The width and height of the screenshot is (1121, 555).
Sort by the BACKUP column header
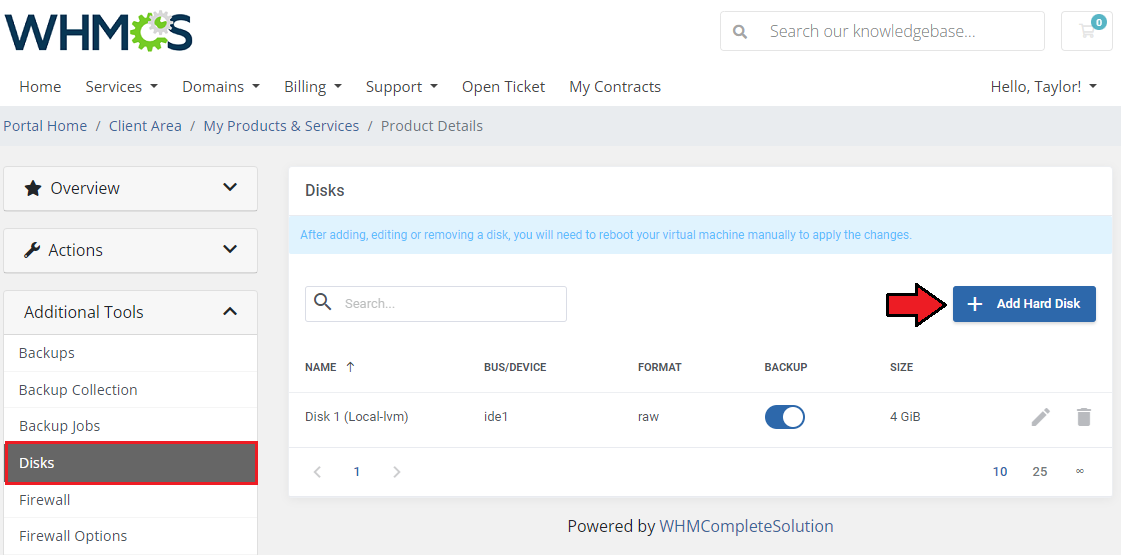pos(786,367)
